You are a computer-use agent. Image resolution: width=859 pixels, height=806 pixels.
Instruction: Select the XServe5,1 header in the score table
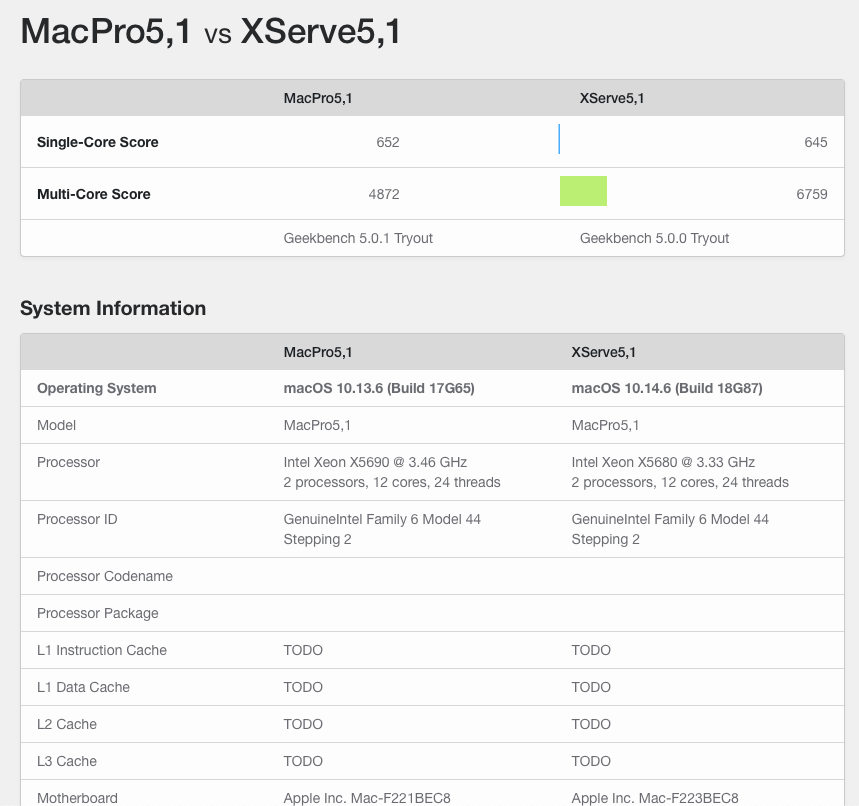tap(612, 98)
